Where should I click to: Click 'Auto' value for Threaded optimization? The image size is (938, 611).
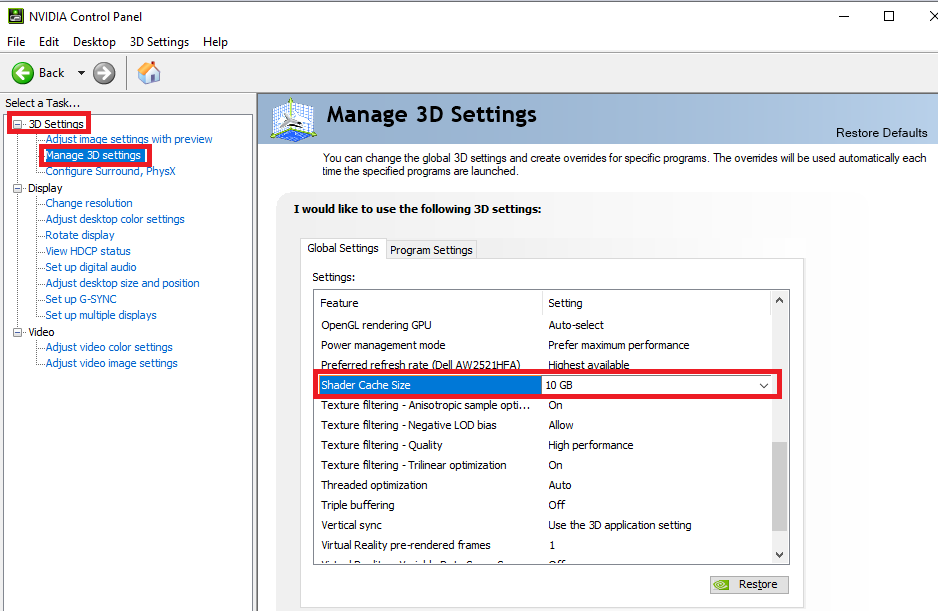[560, 485]
